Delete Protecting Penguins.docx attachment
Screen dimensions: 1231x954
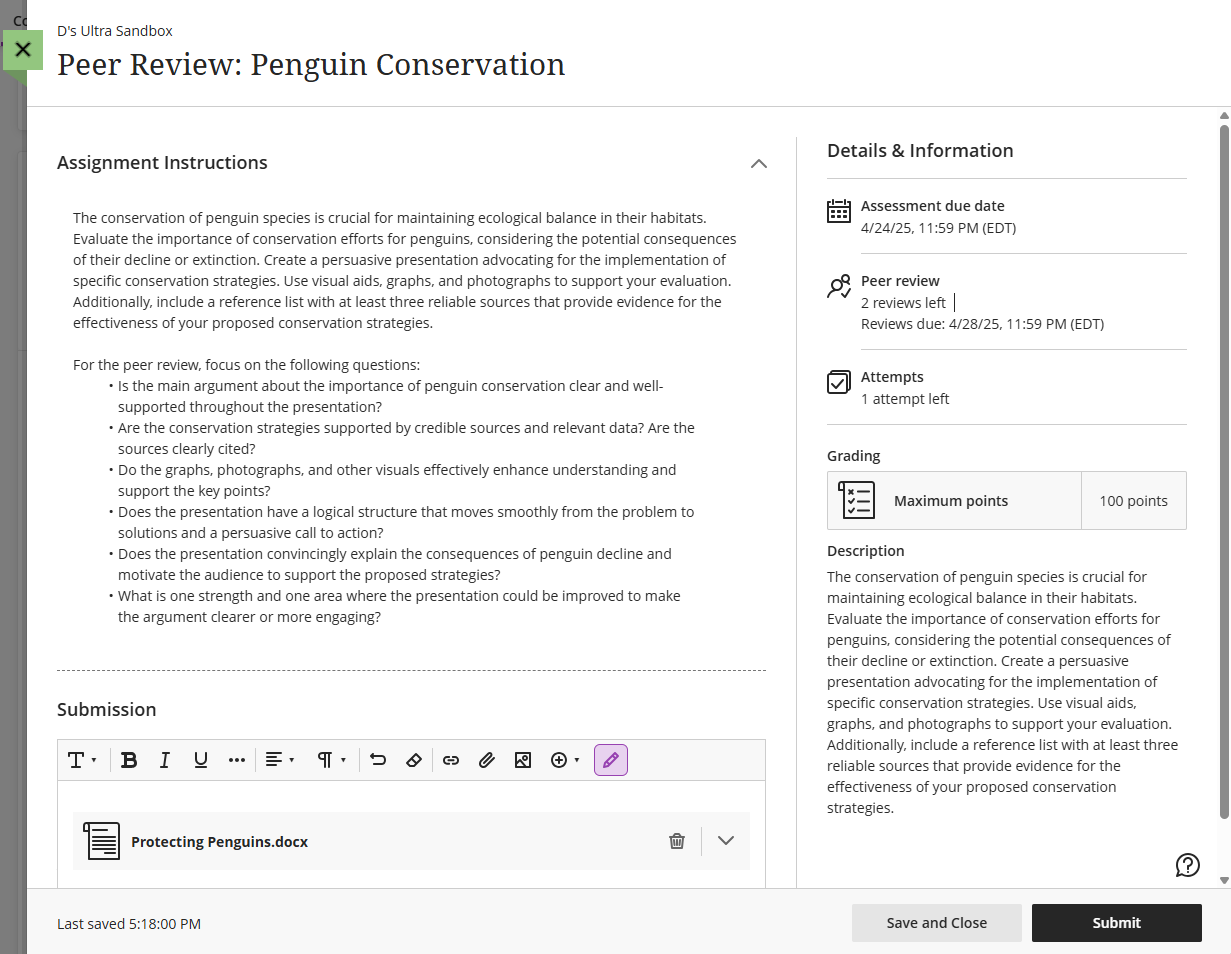(x=677, y=841)
